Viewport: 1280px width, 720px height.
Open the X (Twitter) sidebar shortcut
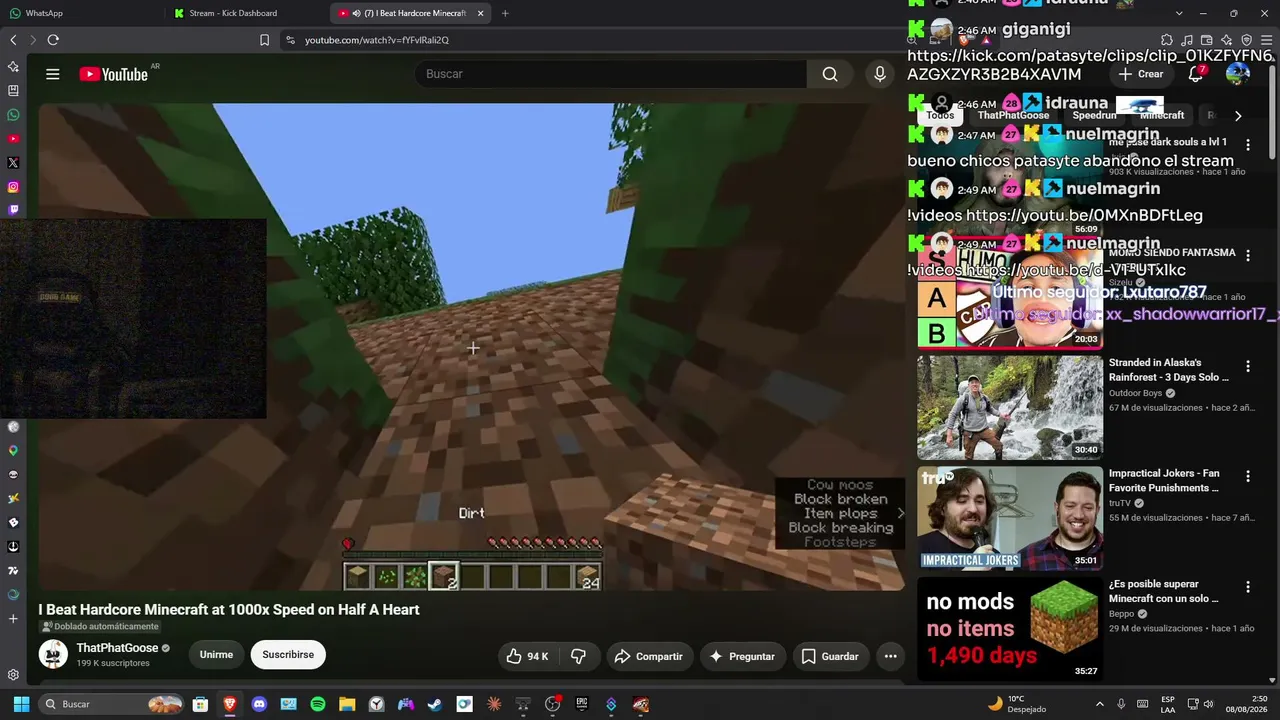click(x=13, y=163)
